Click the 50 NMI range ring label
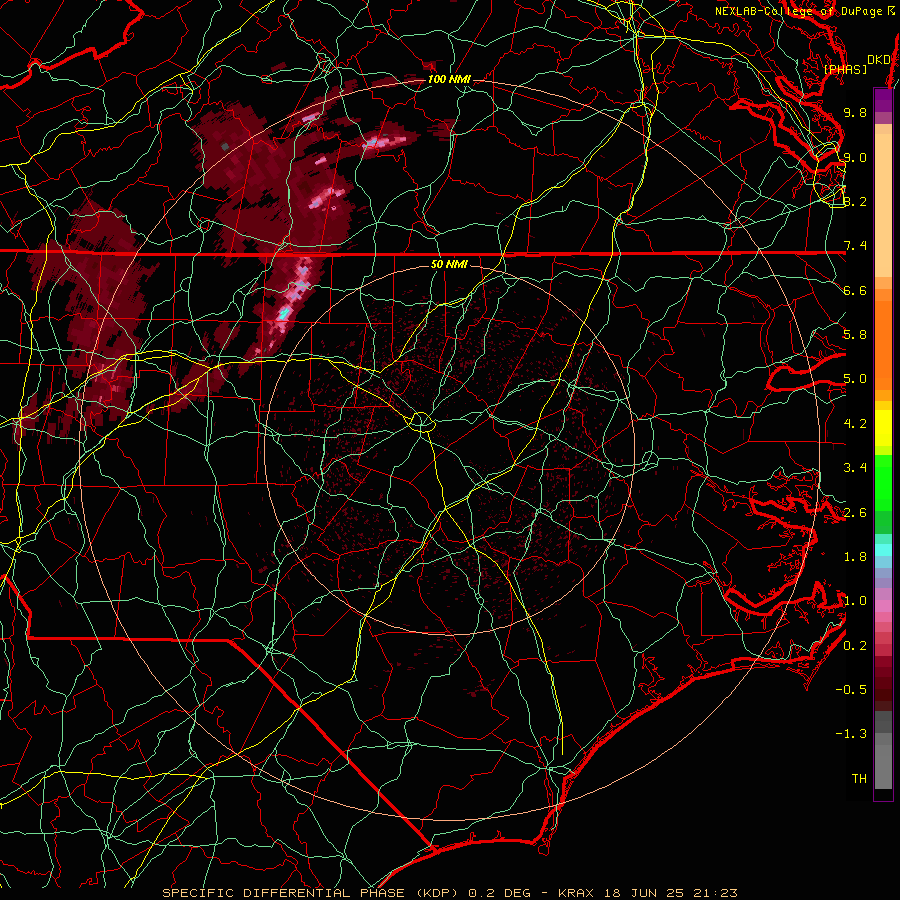Viewport: 900px width, 900px height. 449,264
